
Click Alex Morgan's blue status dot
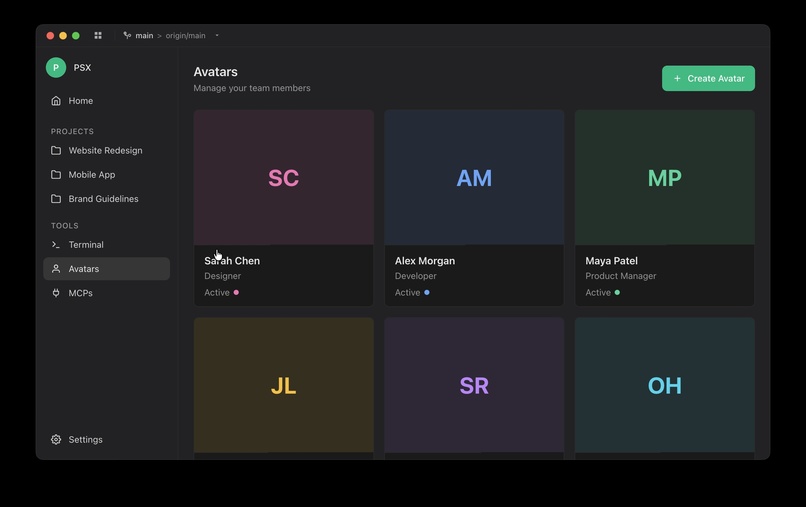(x=427, y=293)
